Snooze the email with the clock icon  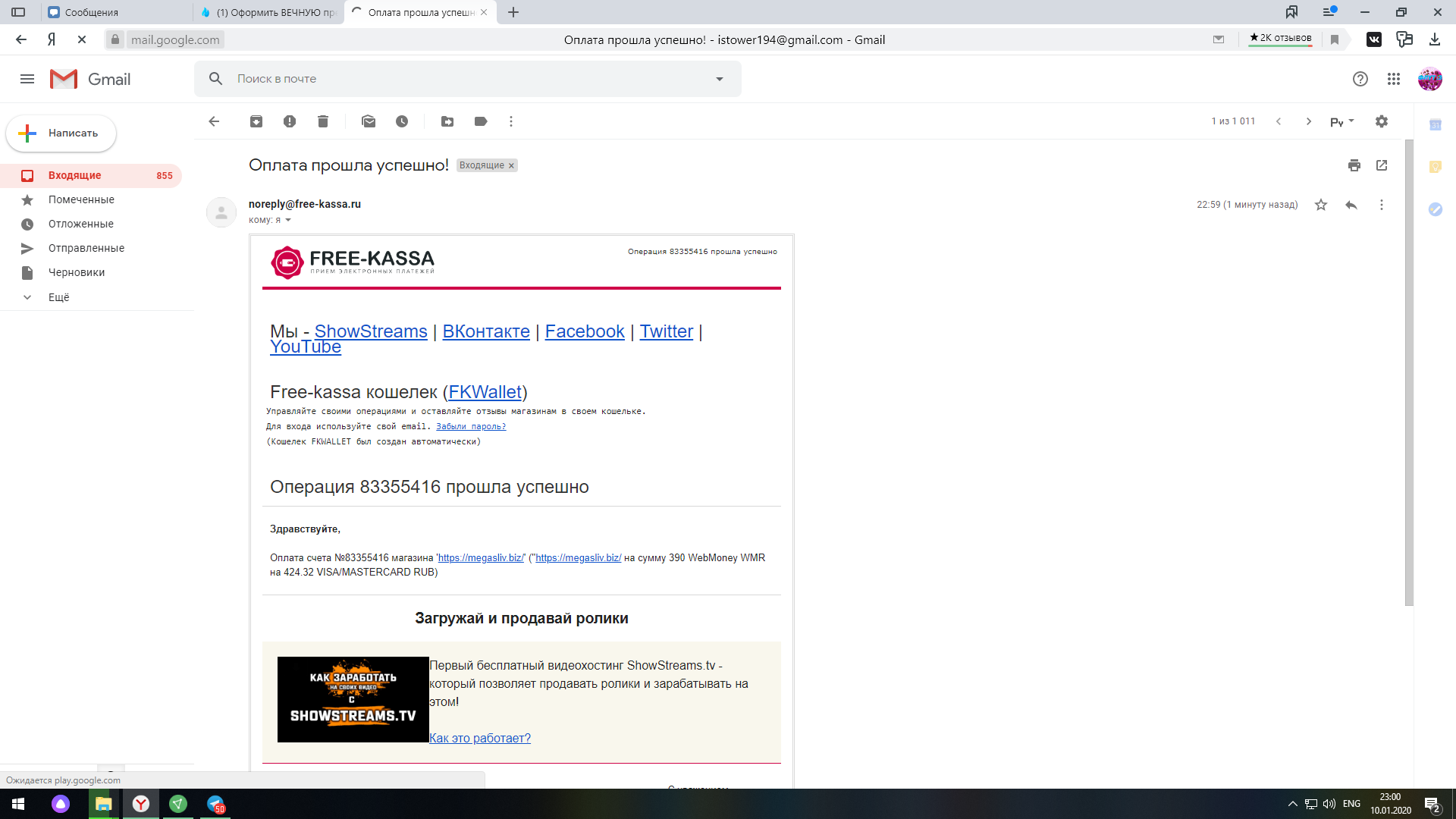402,121
